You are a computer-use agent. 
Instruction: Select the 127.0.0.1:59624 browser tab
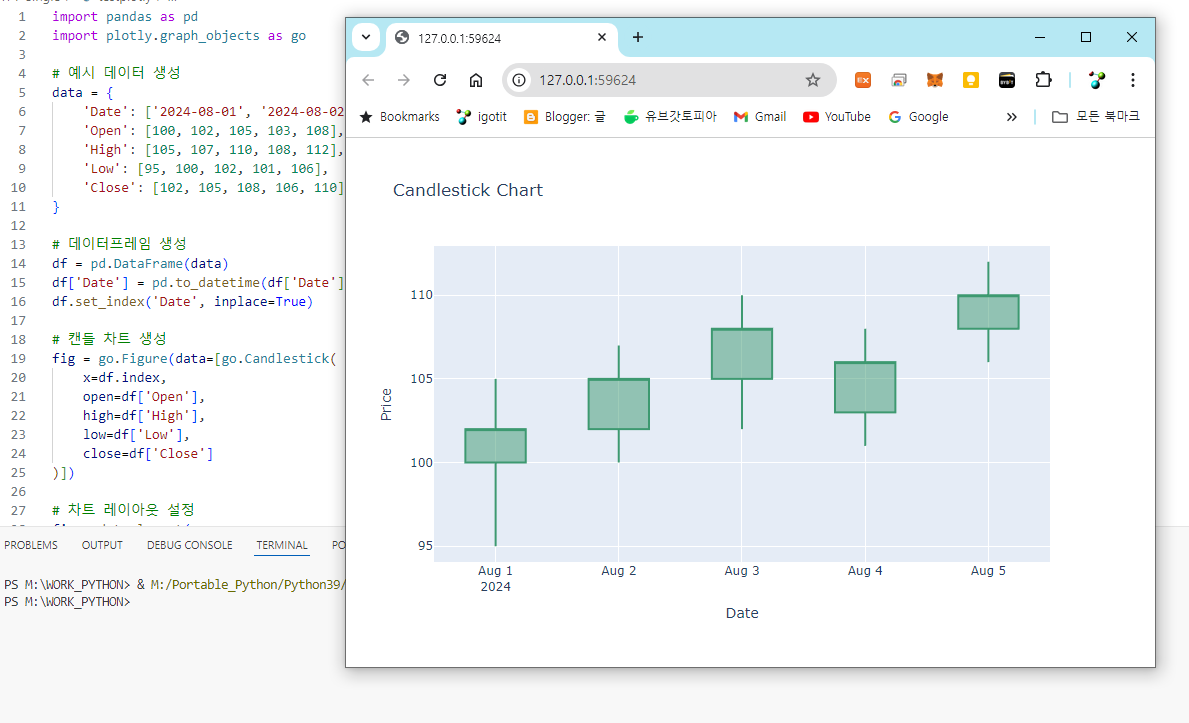(500, 38)
